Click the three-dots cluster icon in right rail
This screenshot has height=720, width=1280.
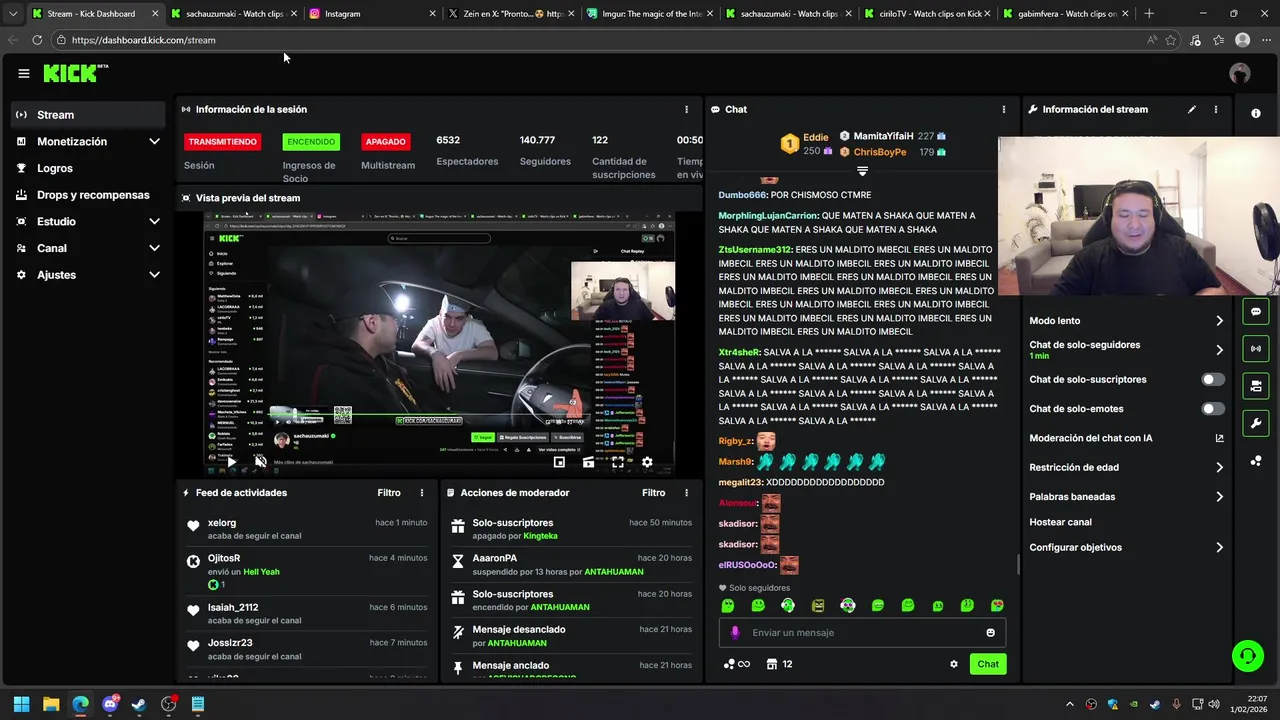pos(1256,461)
